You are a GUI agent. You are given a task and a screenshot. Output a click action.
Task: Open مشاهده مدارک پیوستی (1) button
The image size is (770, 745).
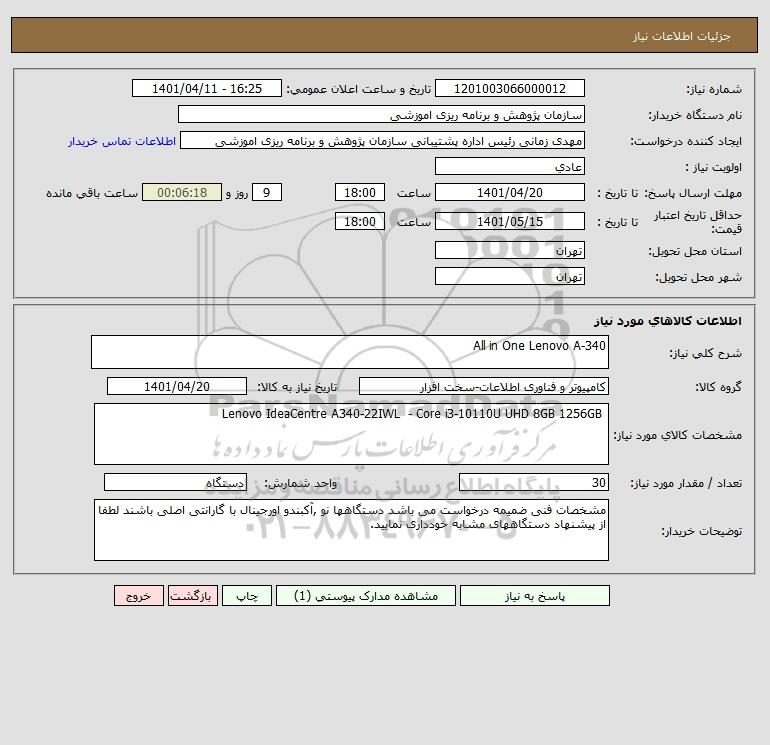[365, 595]
